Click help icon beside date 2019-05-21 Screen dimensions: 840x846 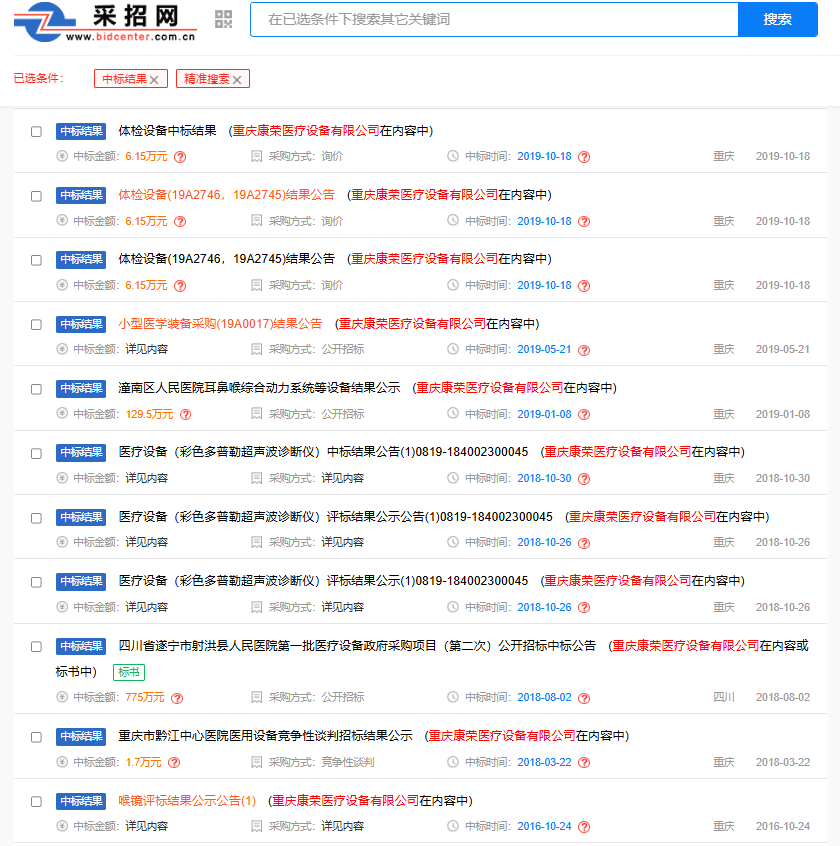point(584,350)
